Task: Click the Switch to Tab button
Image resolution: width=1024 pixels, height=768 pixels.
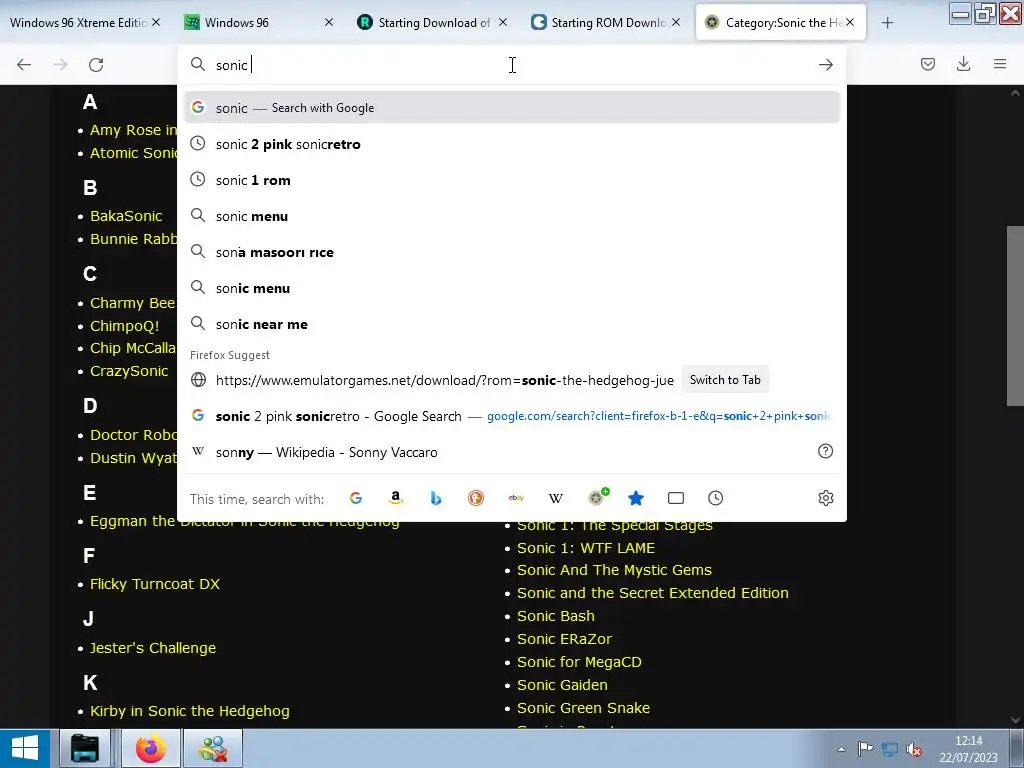Action: (x=725, y=380)
